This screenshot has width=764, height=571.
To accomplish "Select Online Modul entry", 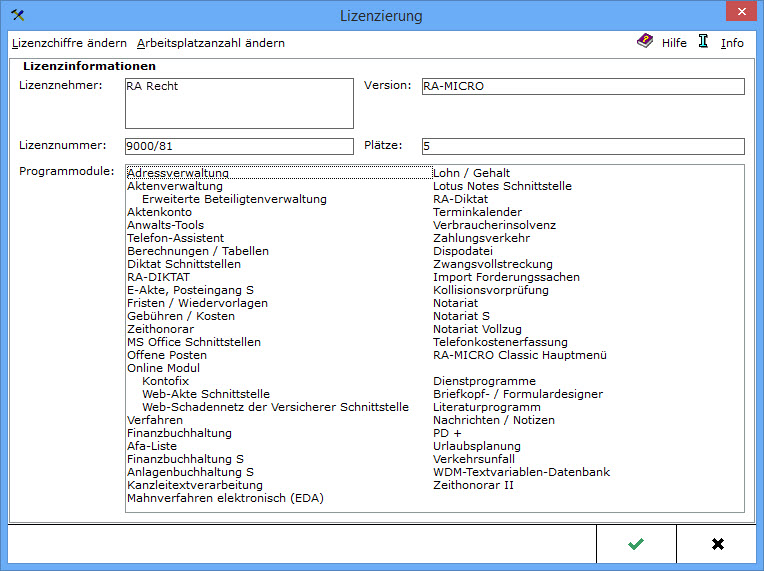I will (x=163, y=368).
